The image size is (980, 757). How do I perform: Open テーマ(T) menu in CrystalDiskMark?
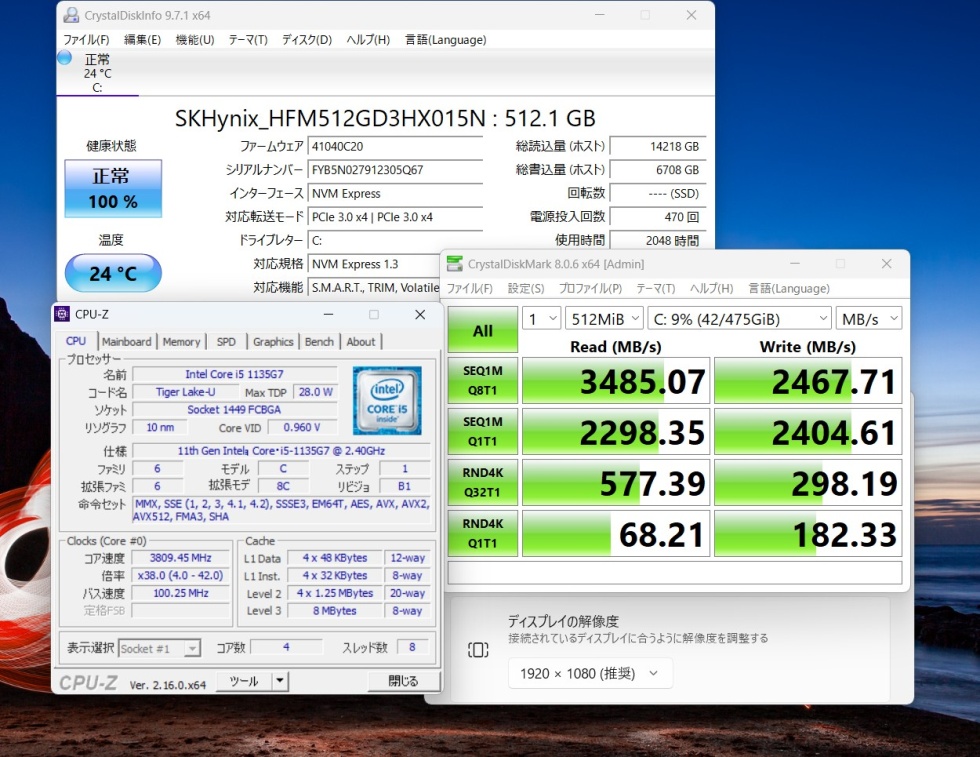pos(656,288)
